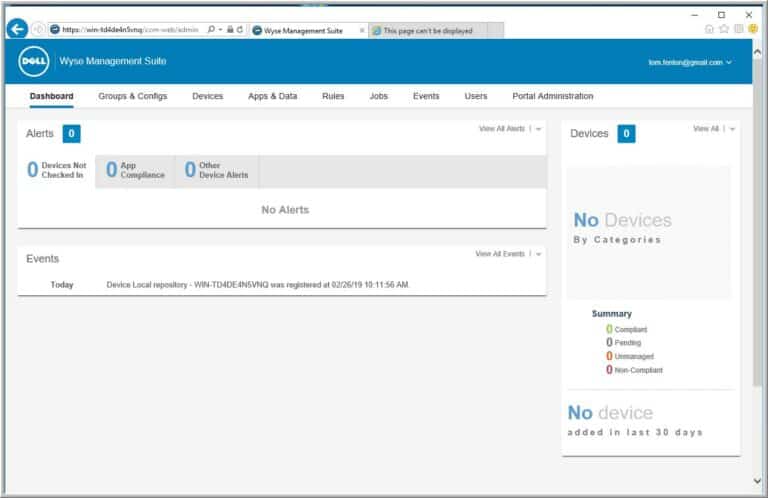Click the Alerts count badge
Screen dimensions: 768x498
[x=72, y=134]
